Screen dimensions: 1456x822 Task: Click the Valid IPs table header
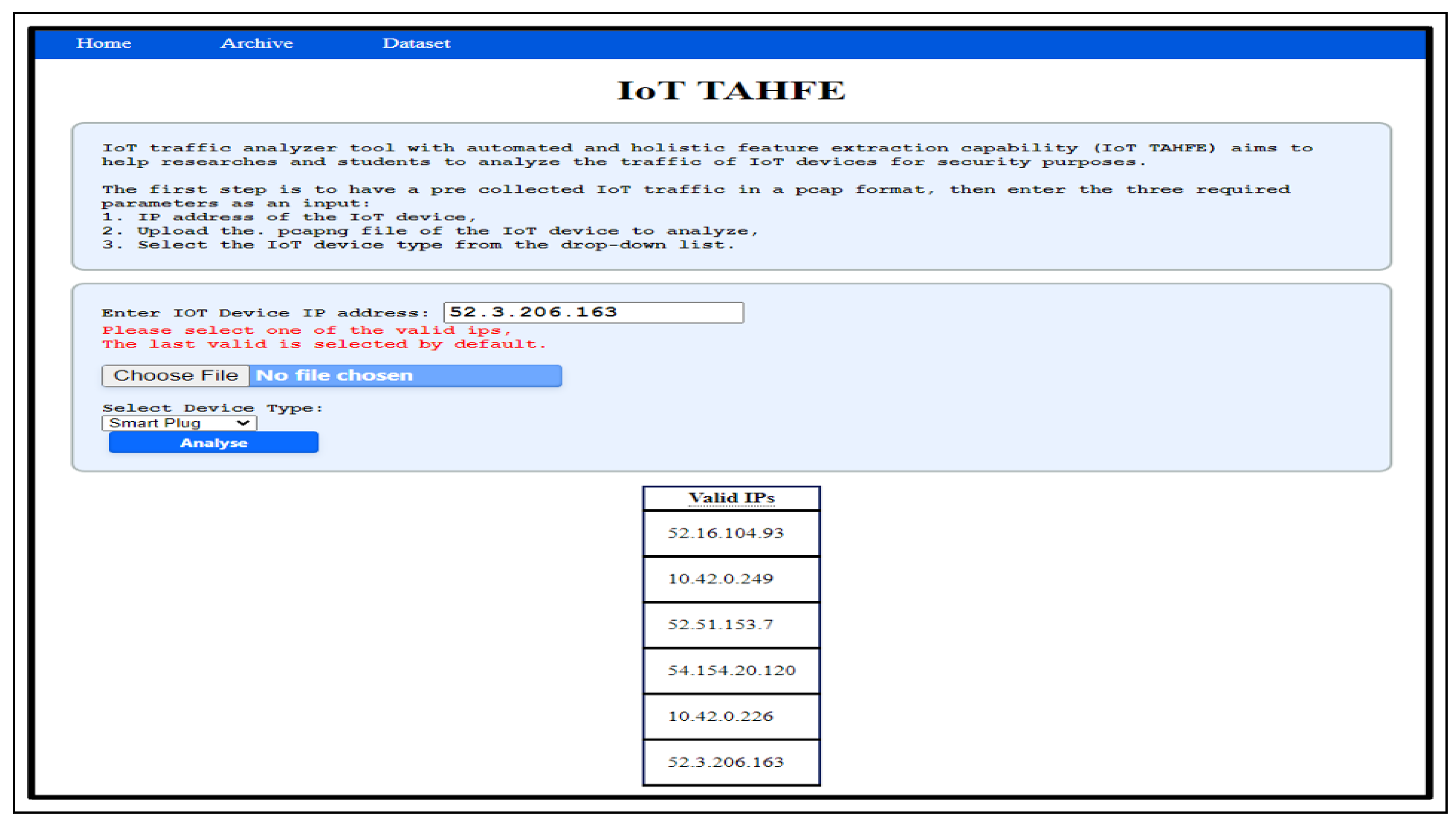[731, 498]
